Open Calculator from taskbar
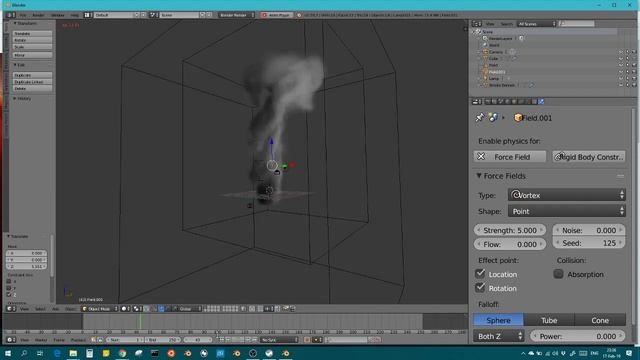This screenshot has width=640, height=360. 89,353
